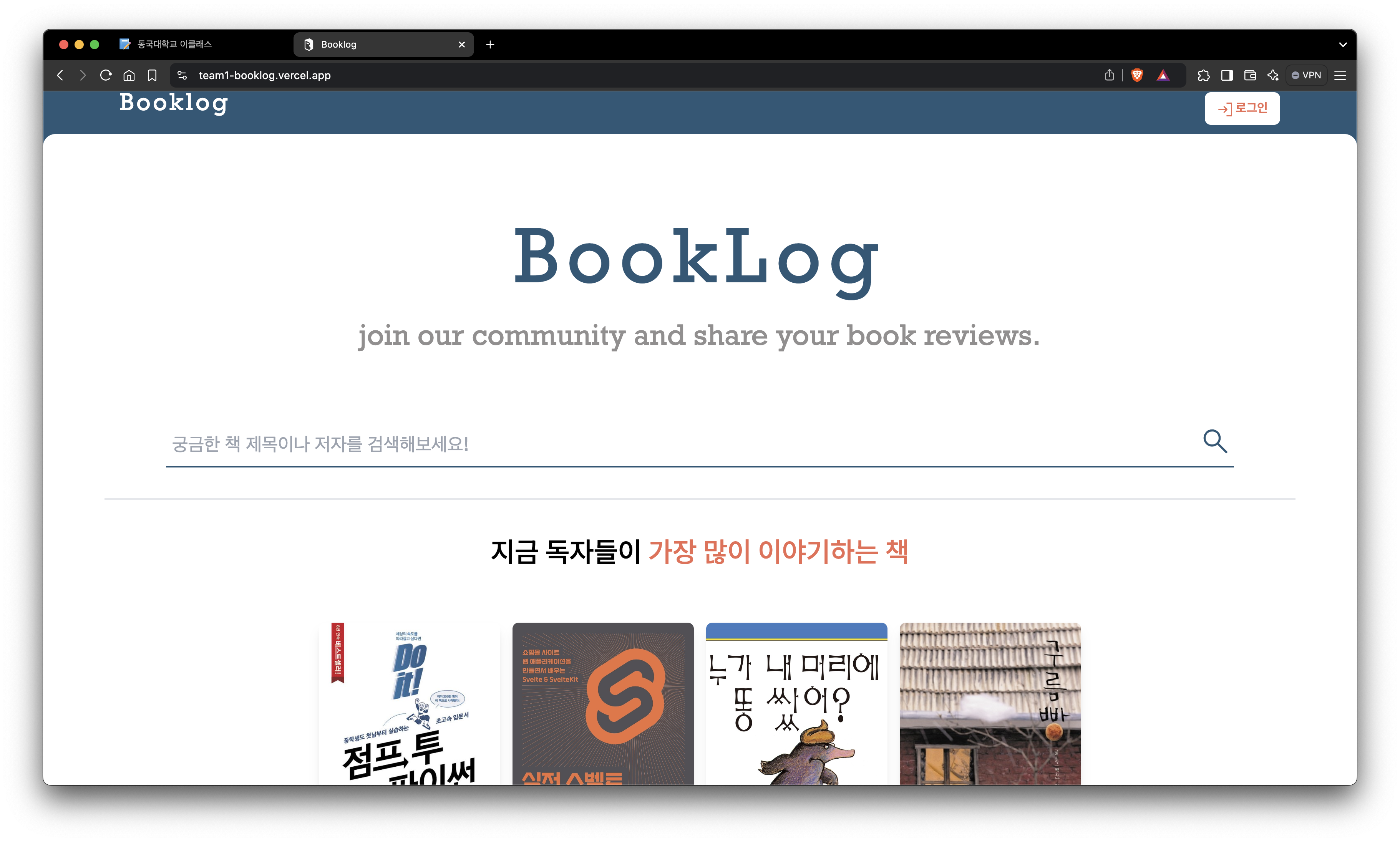Open site settings icon beside URL
Screen dimensions: 1400x842
182,75
